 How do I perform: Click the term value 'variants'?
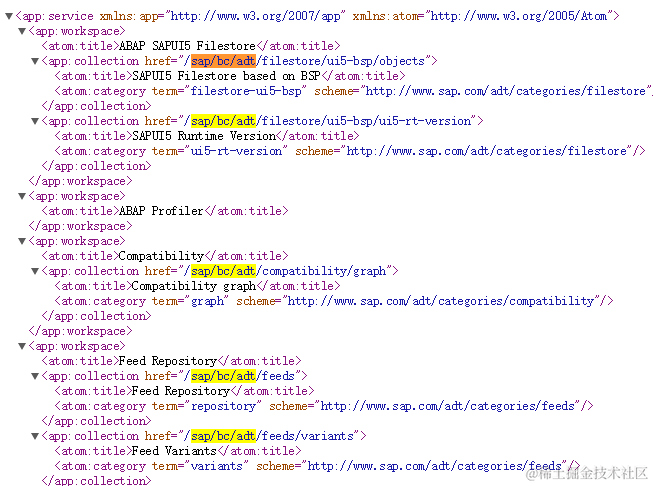[217, 466]
